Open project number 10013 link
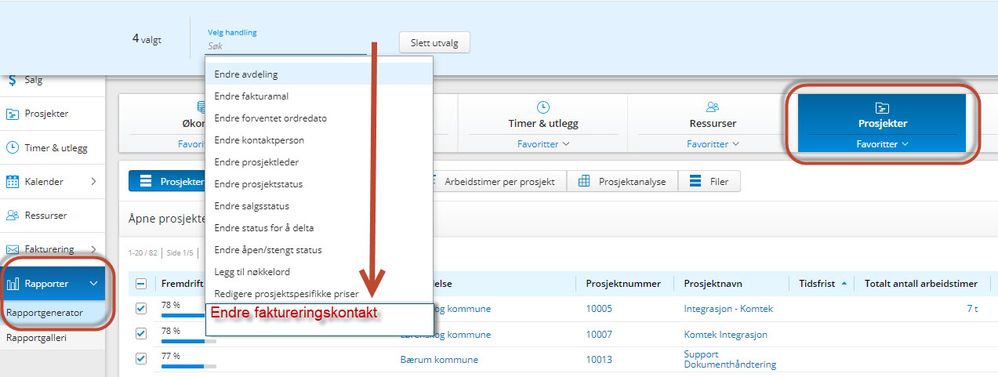The height and width of the screenshot is (377, 998). 599,360
